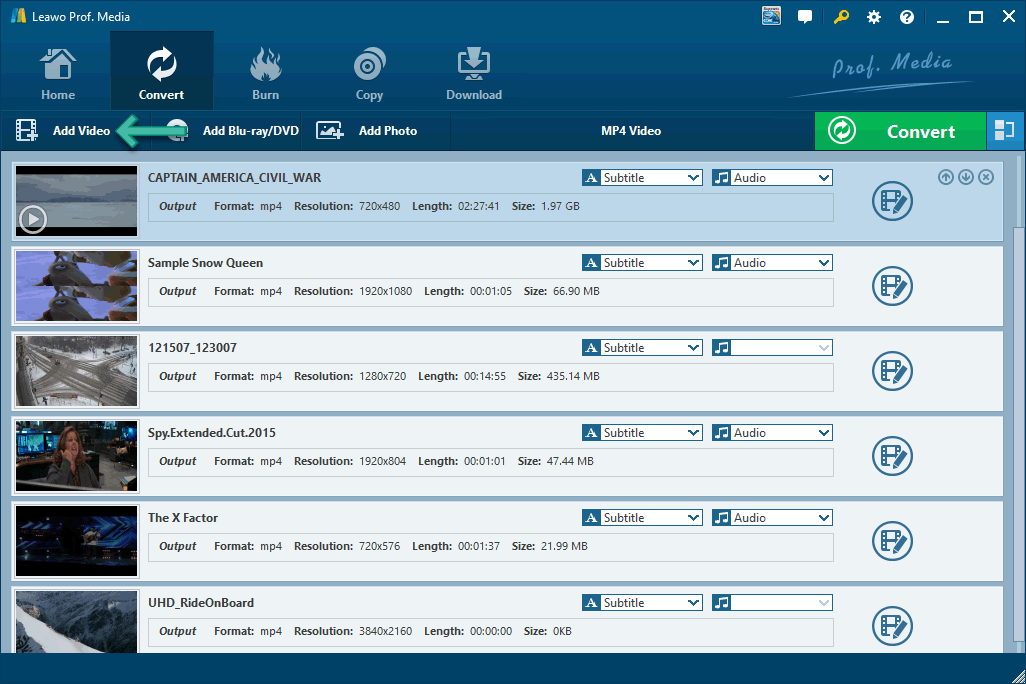Screen dimensions: 1026x684
Task: Start conversion with the green Convert button
Action: 900,131
